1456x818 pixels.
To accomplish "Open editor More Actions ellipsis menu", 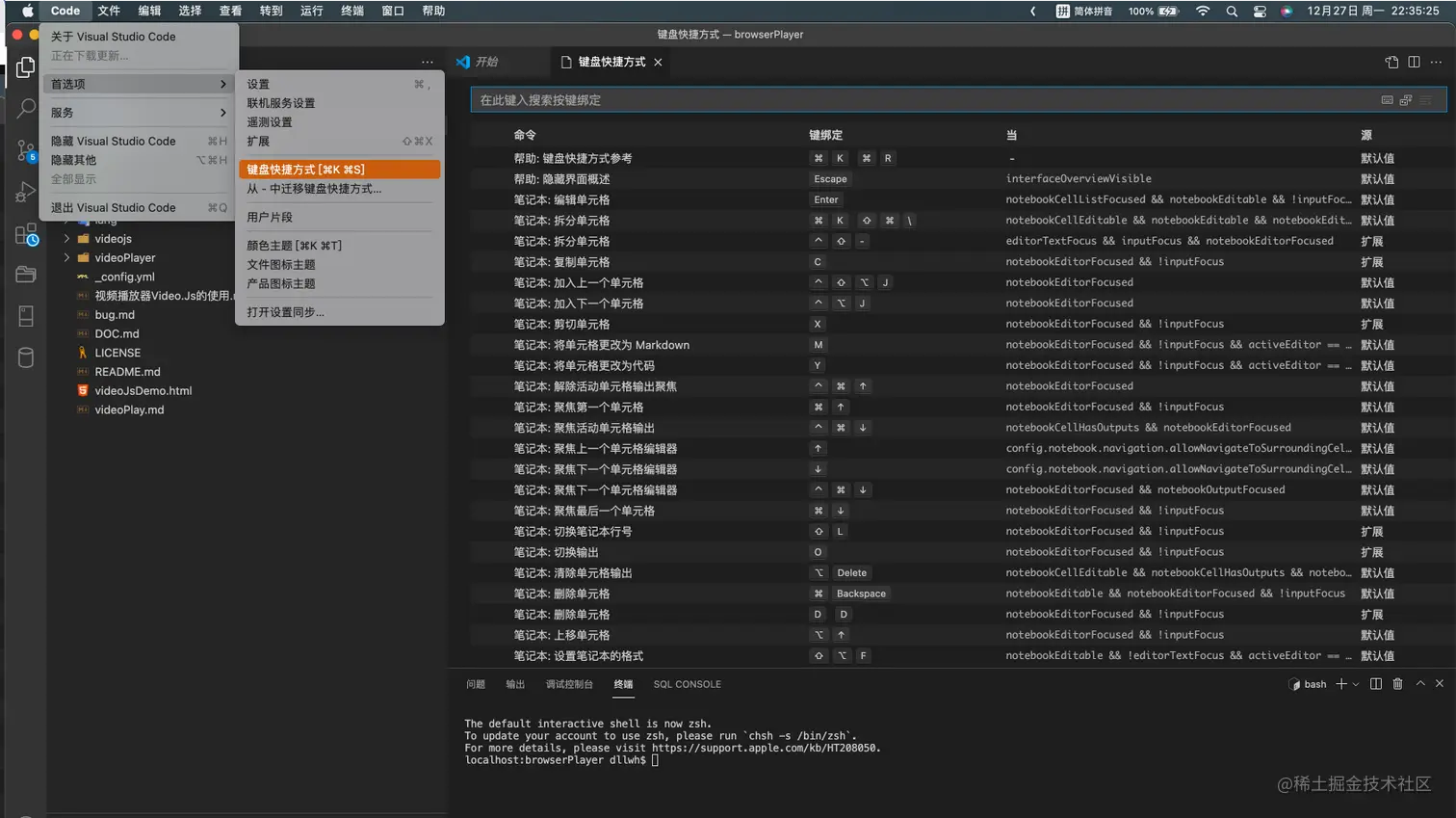I will point(1436,62).
